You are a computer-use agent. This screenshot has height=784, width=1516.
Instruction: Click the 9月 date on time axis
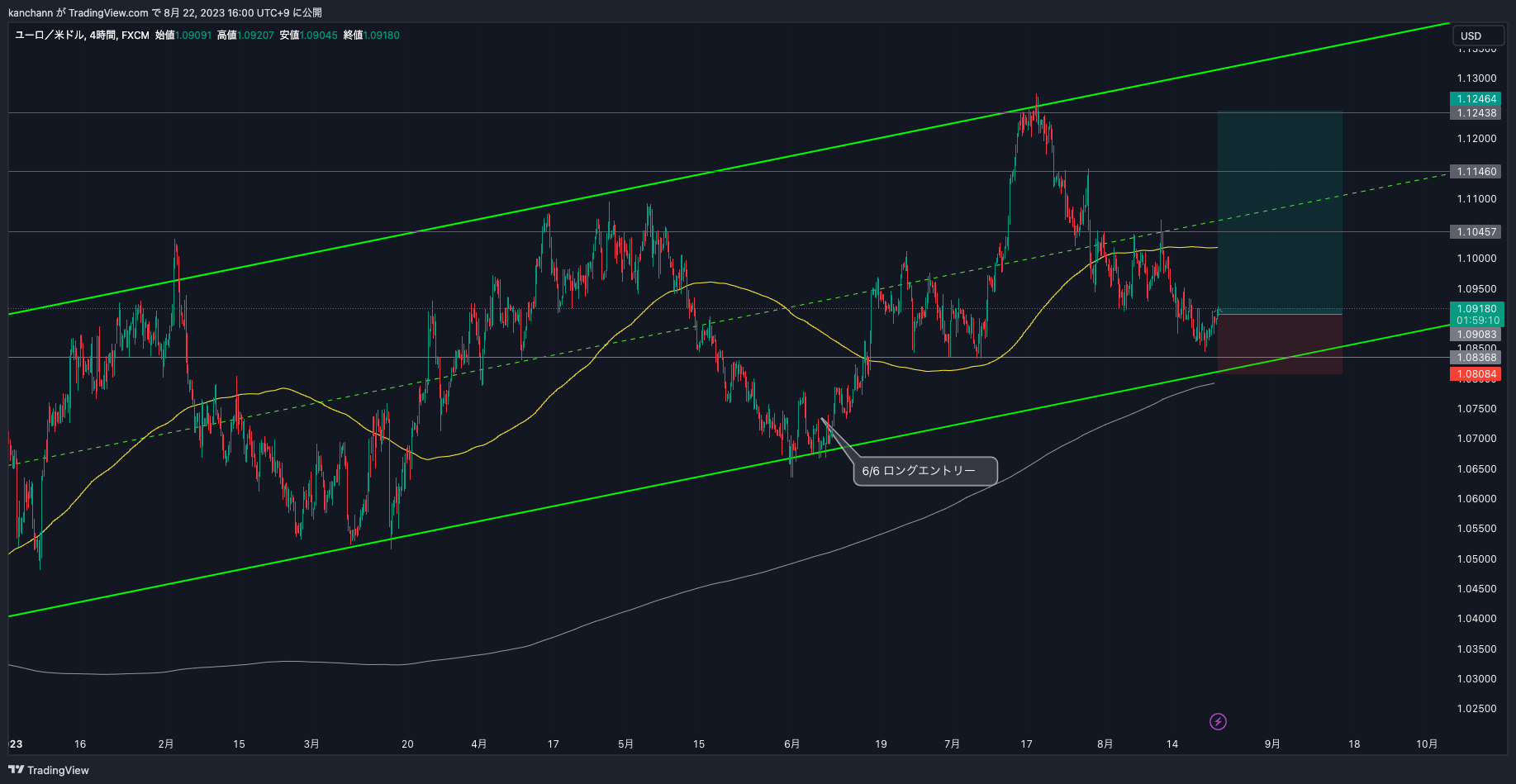(1272, 744)
